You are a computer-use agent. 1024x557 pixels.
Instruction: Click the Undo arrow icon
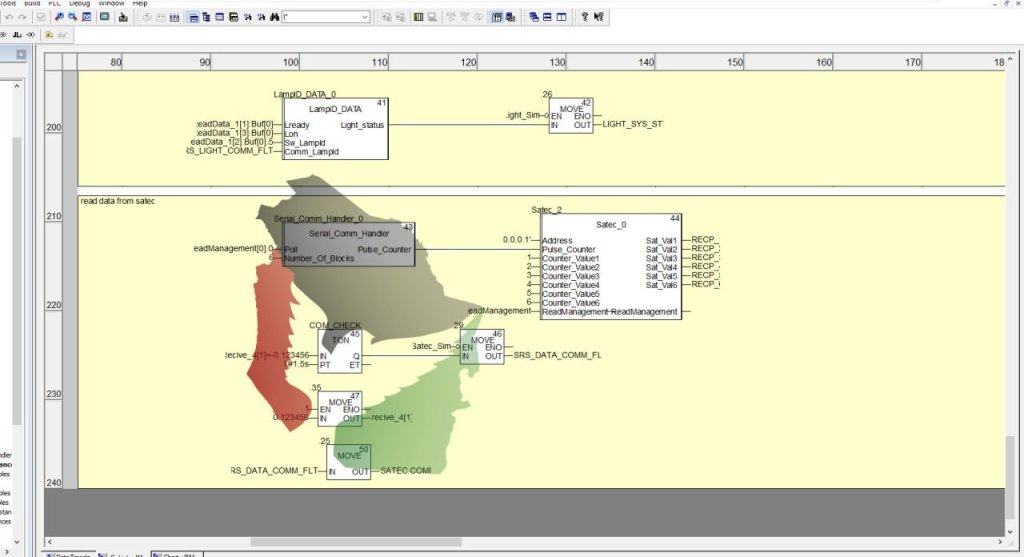pos(9,17)
